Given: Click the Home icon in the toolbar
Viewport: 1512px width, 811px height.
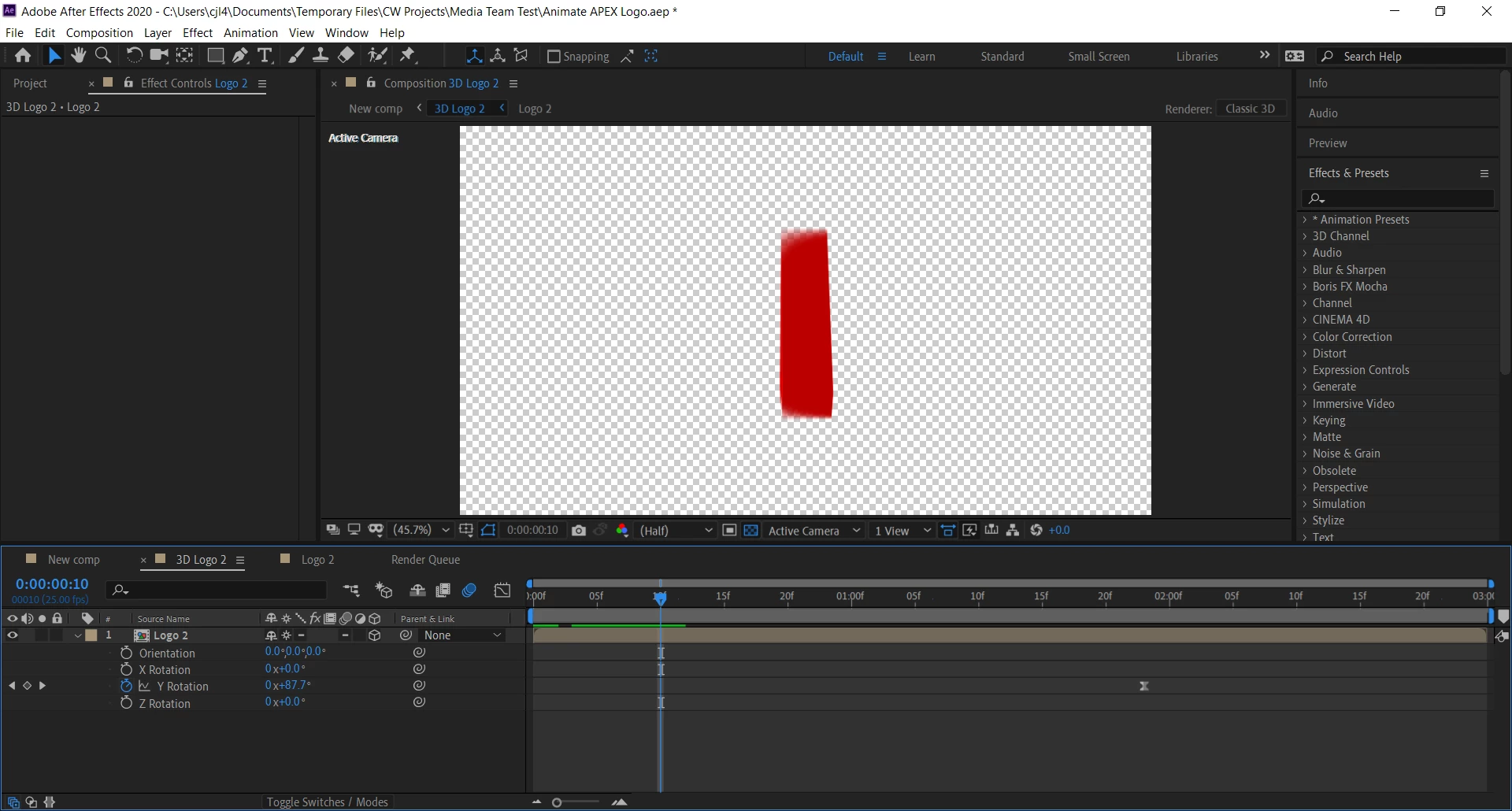Looking at the screenshot, I should pos(23,56).
